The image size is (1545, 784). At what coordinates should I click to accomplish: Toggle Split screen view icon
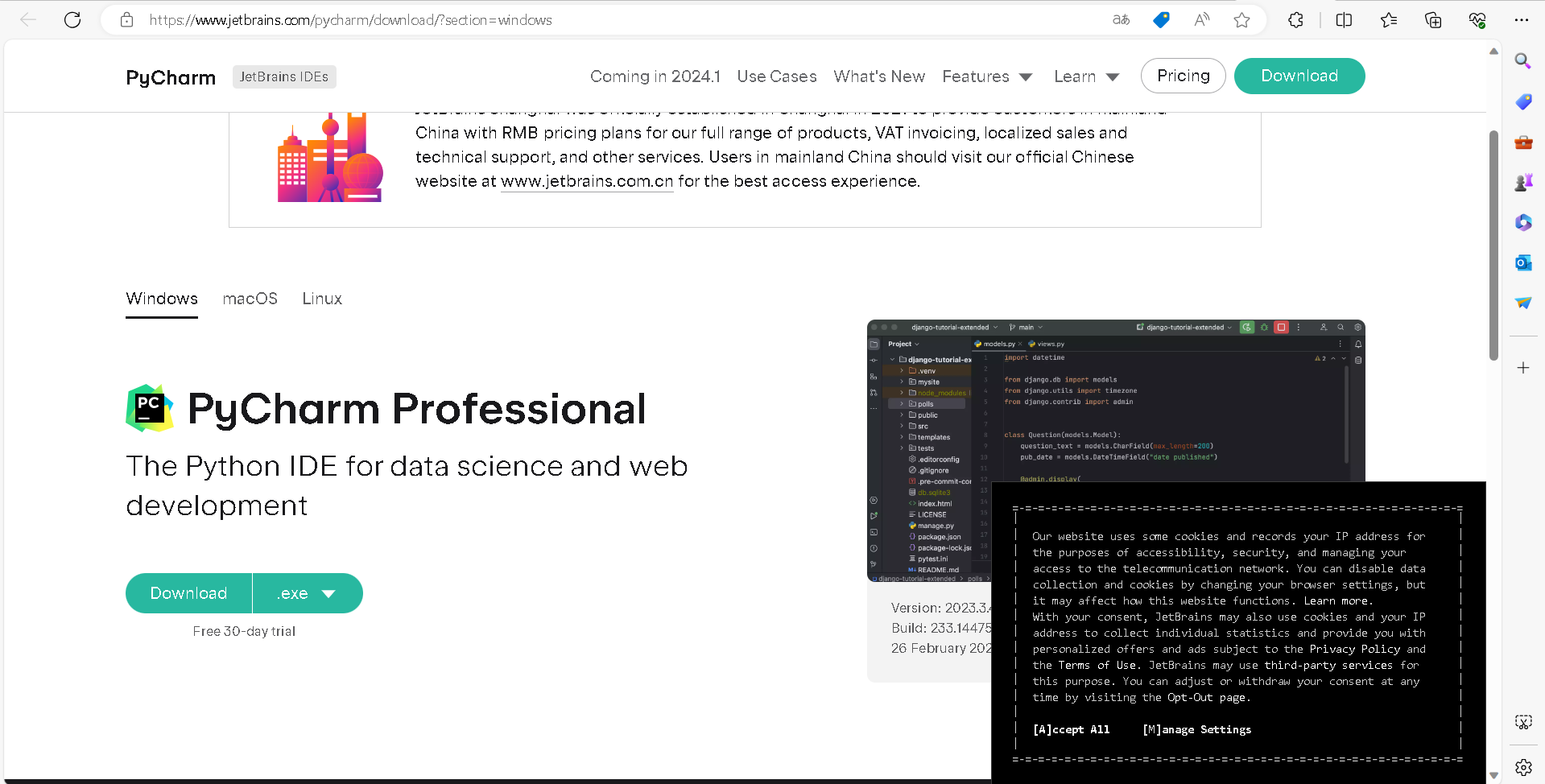coord(1344,20)
